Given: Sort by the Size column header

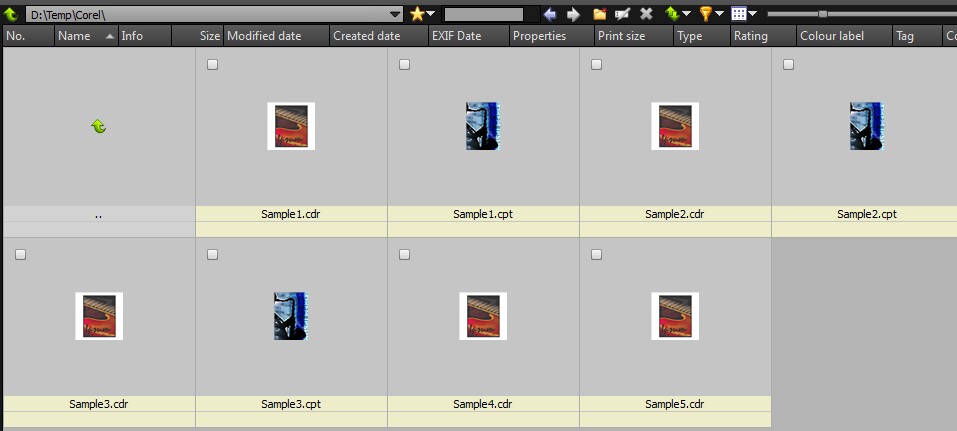Looking at the screenshot, I should [x=198, y=36].
